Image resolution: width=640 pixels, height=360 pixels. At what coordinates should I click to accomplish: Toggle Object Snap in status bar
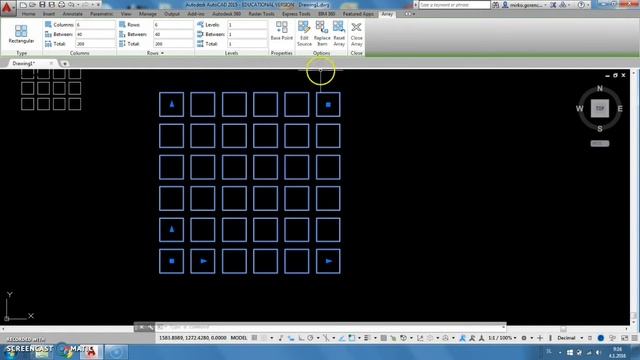pos(351,338)
